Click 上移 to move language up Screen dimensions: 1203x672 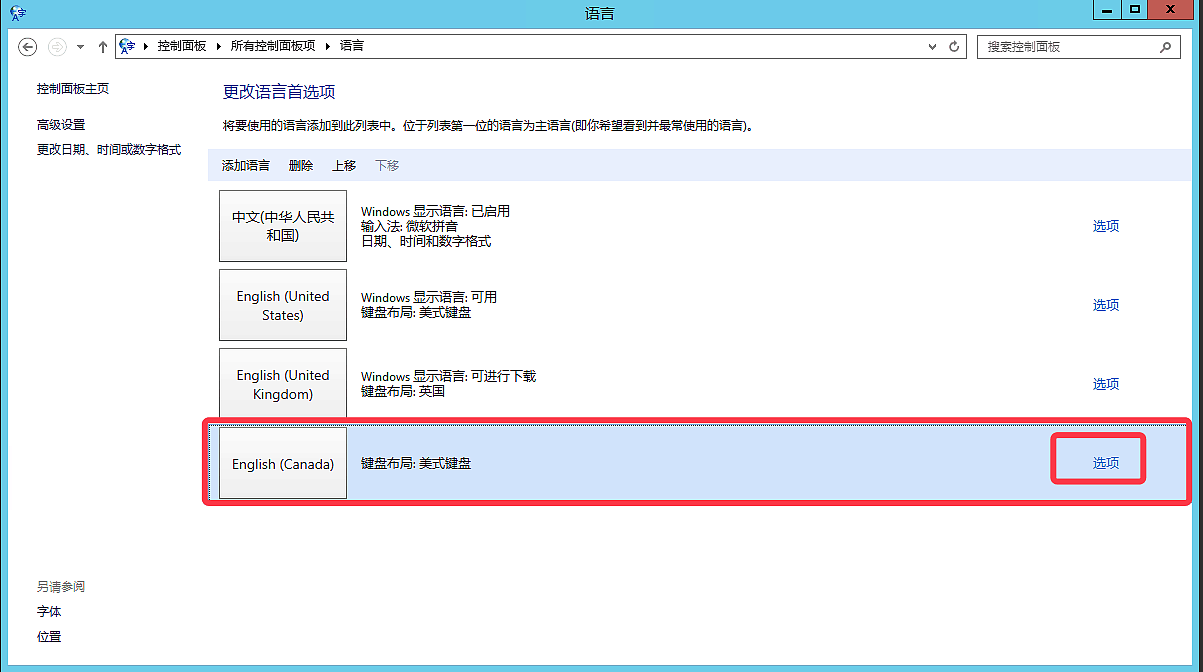pos(344,166)
